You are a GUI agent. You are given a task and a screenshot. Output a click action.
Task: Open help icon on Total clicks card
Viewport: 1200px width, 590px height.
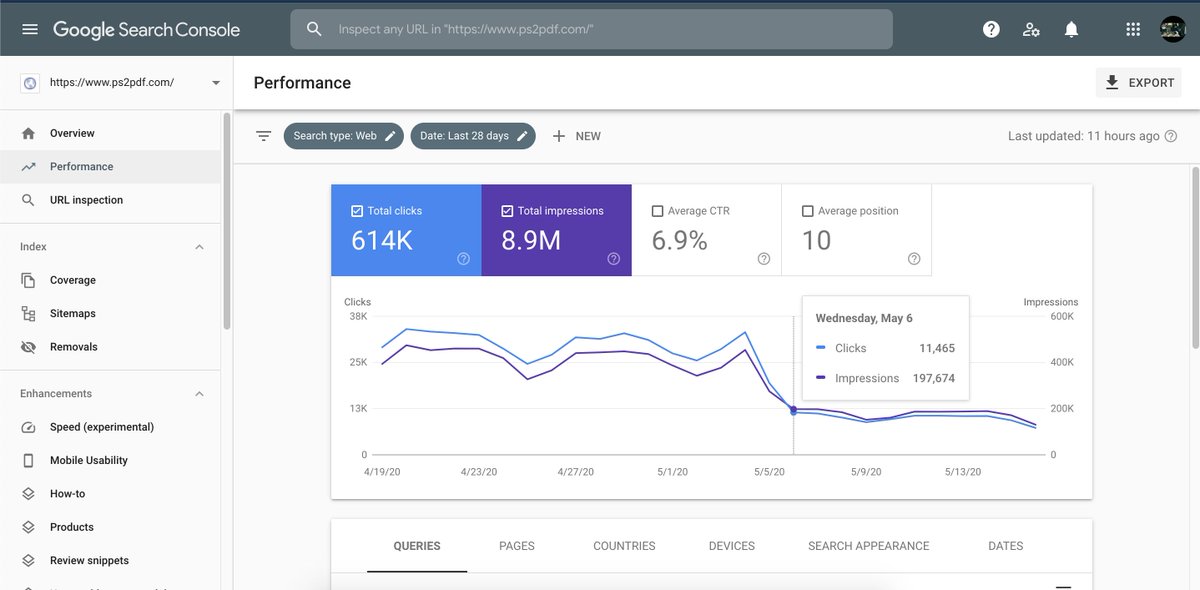pyautogui.click(x=463, y=258)
